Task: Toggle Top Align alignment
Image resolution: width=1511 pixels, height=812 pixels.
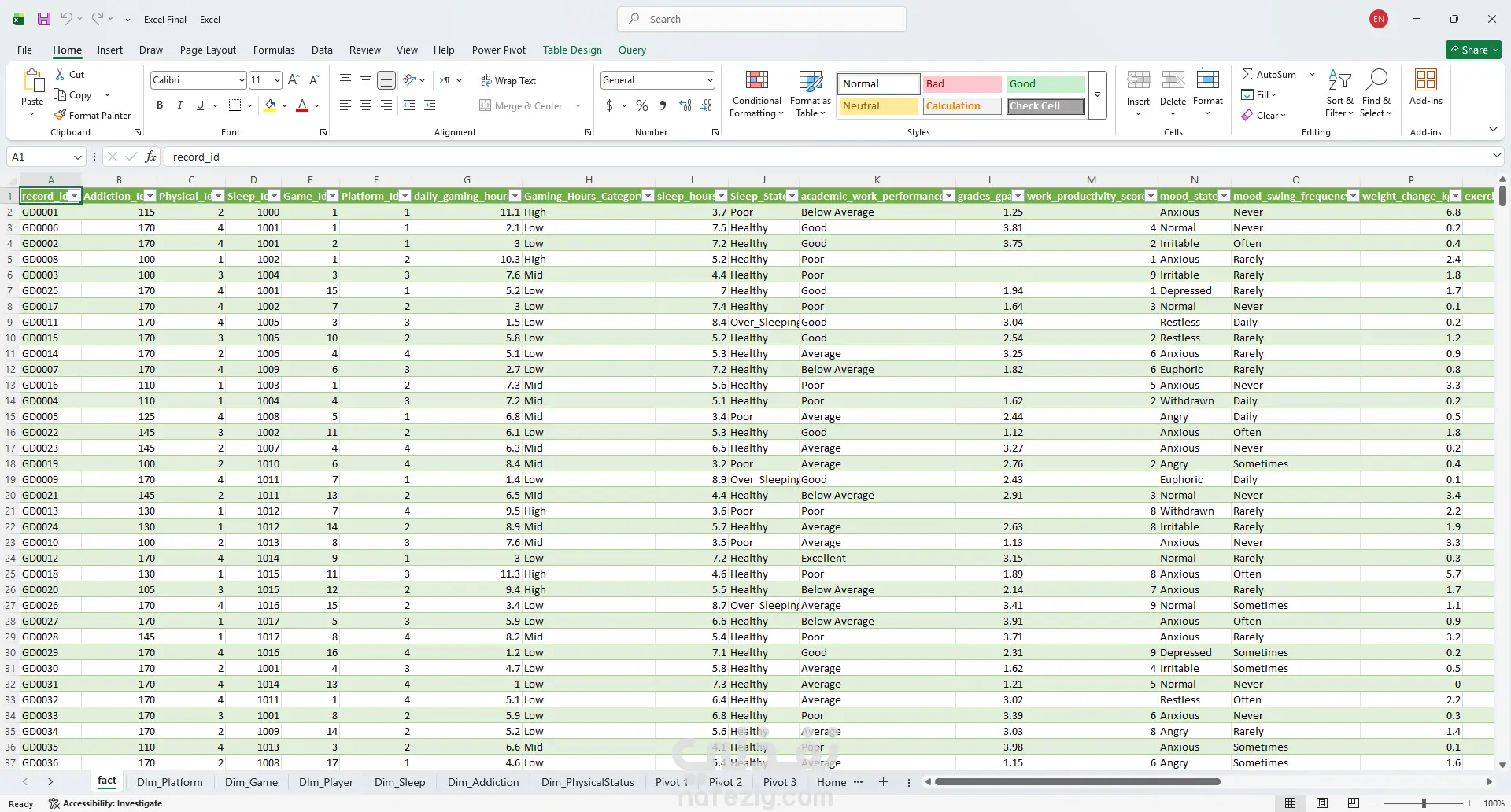Action: pyautogui.click(x=345, y=79)
